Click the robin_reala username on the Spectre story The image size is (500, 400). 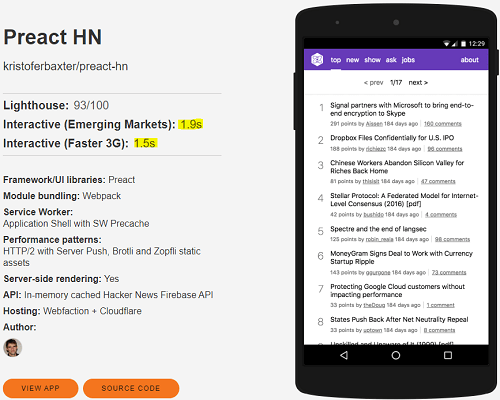(379, 239)
